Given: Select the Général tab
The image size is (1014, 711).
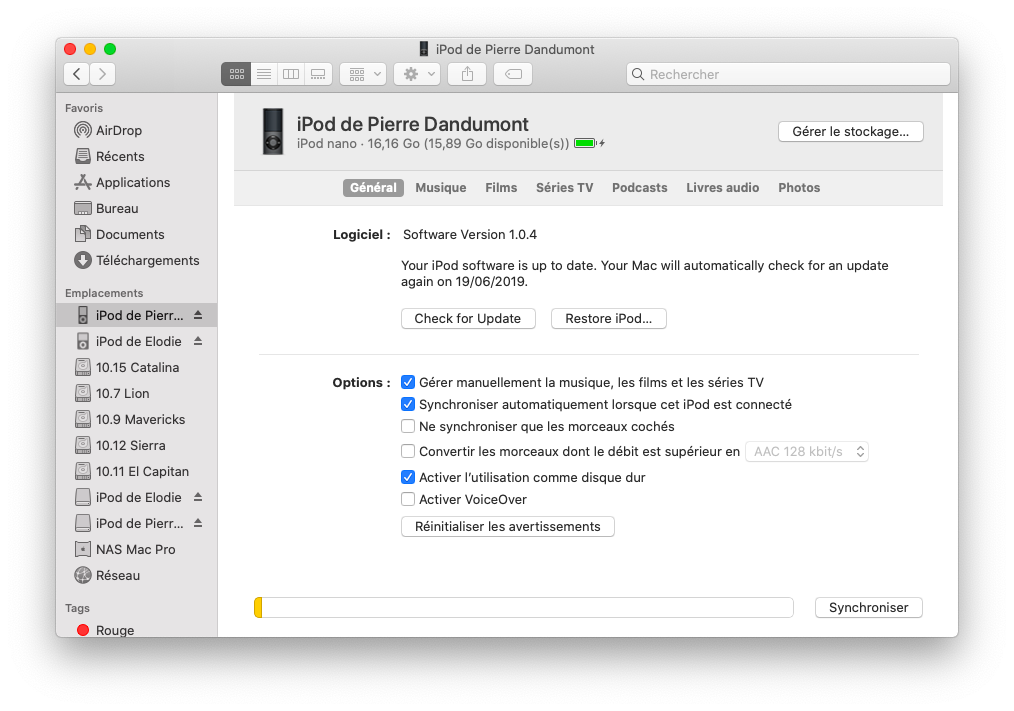Looking at the screenshot, I should coord(373,188).
